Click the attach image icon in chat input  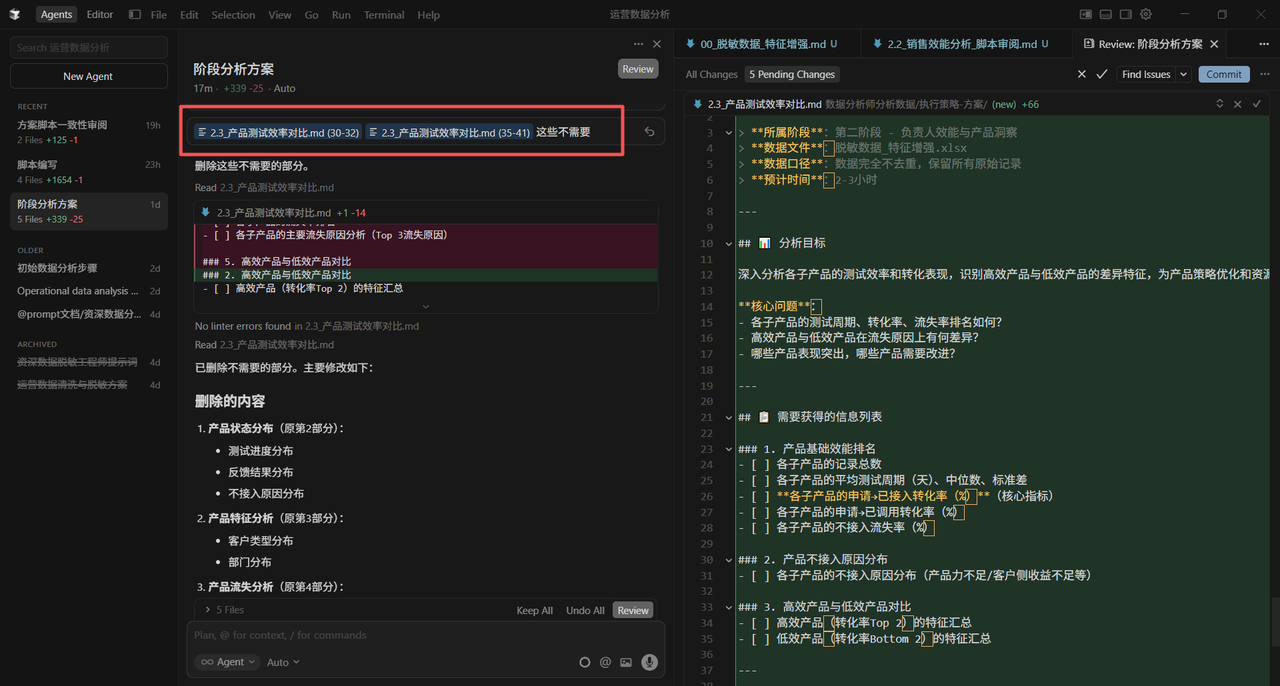pos(626,662)
